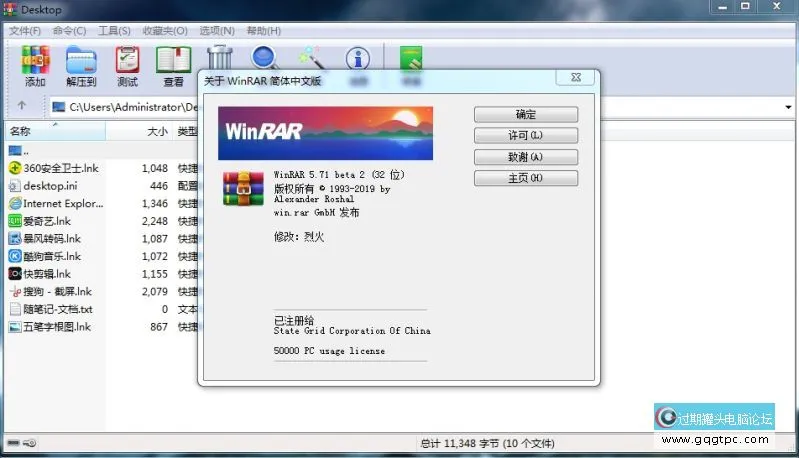This screenshot has width=799, height=458.
Task: Click size value 2,079
Action: [x=155, y=291]
